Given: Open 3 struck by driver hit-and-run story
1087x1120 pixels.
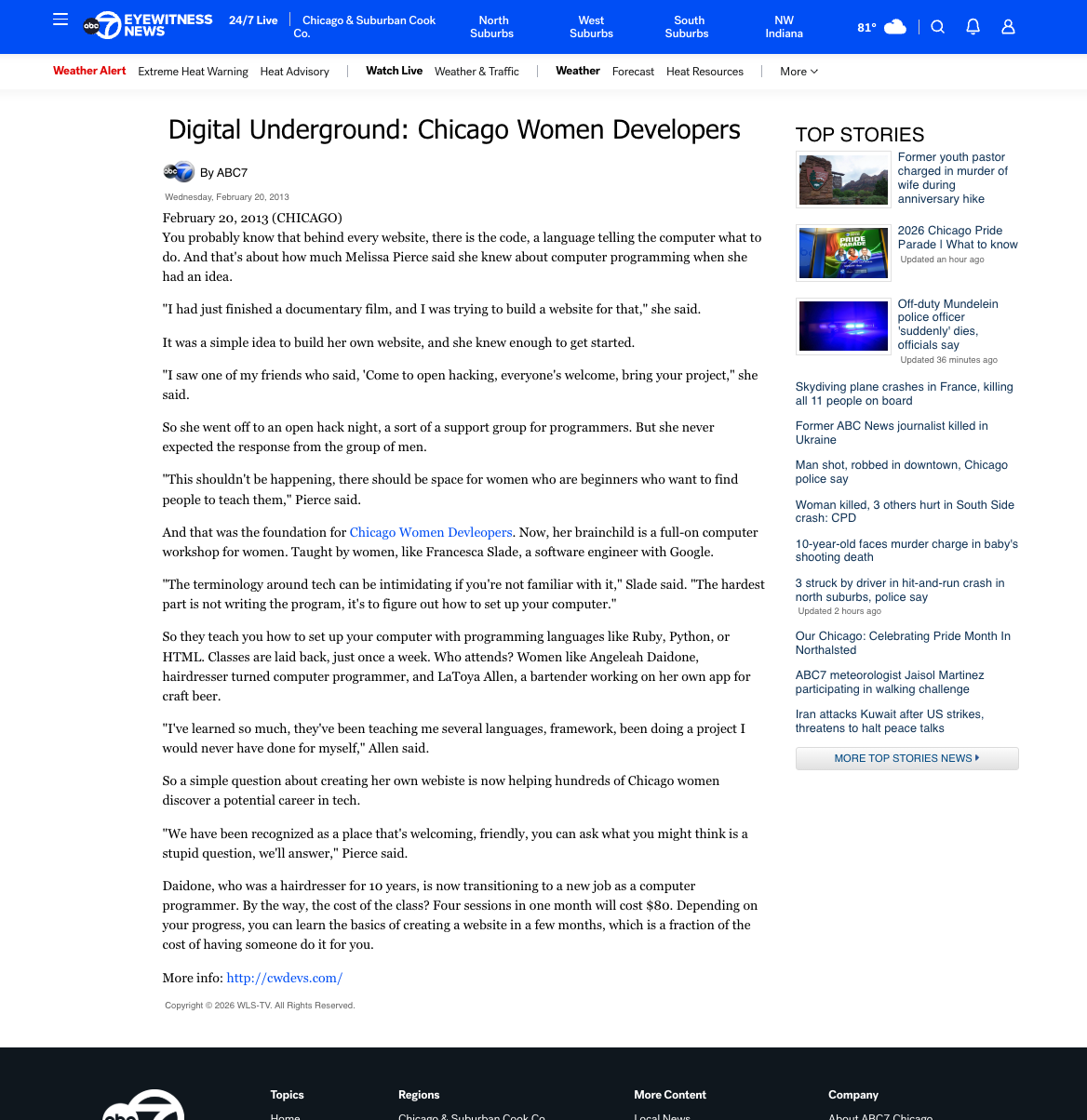Looking at the screenshot, I should [900, 590].
